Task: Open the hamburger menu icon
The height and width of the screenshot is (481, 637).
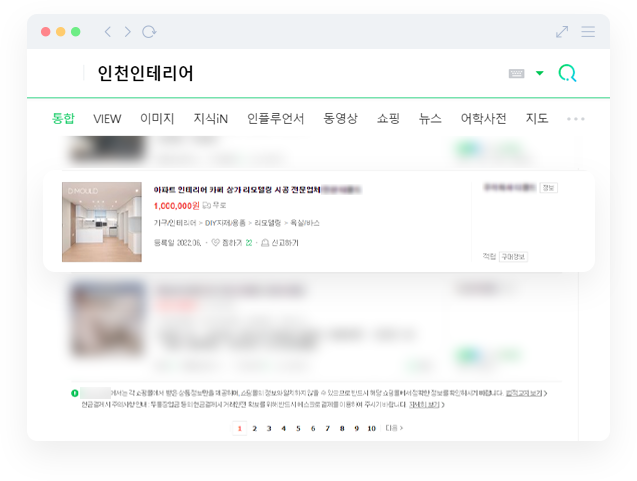Action: pos(588,32)
